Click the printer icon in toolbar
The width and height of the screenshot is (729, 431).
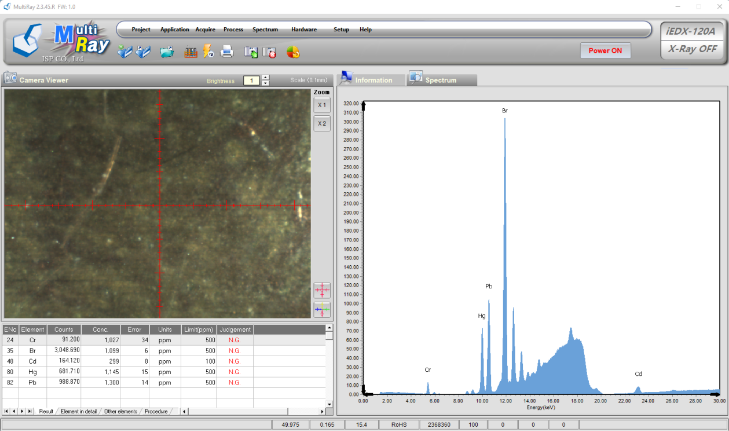tap(227, 51)
